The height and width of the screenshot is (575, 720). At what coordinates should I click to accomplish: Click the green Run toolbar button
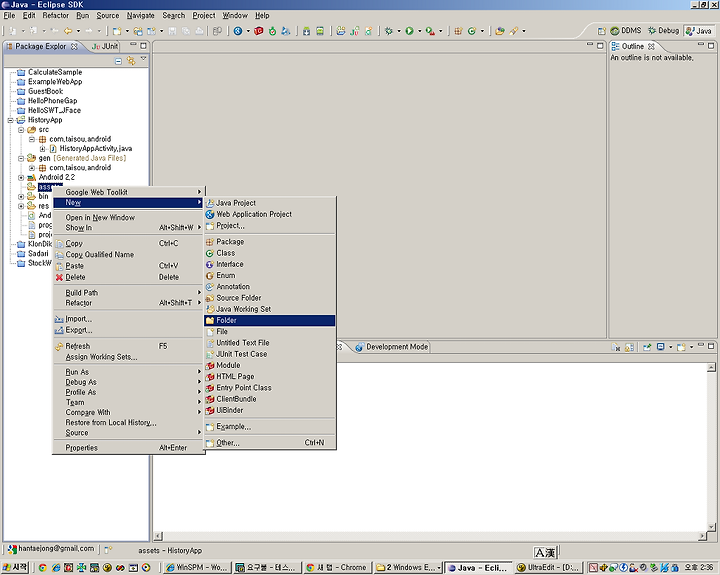pos(409,31)
